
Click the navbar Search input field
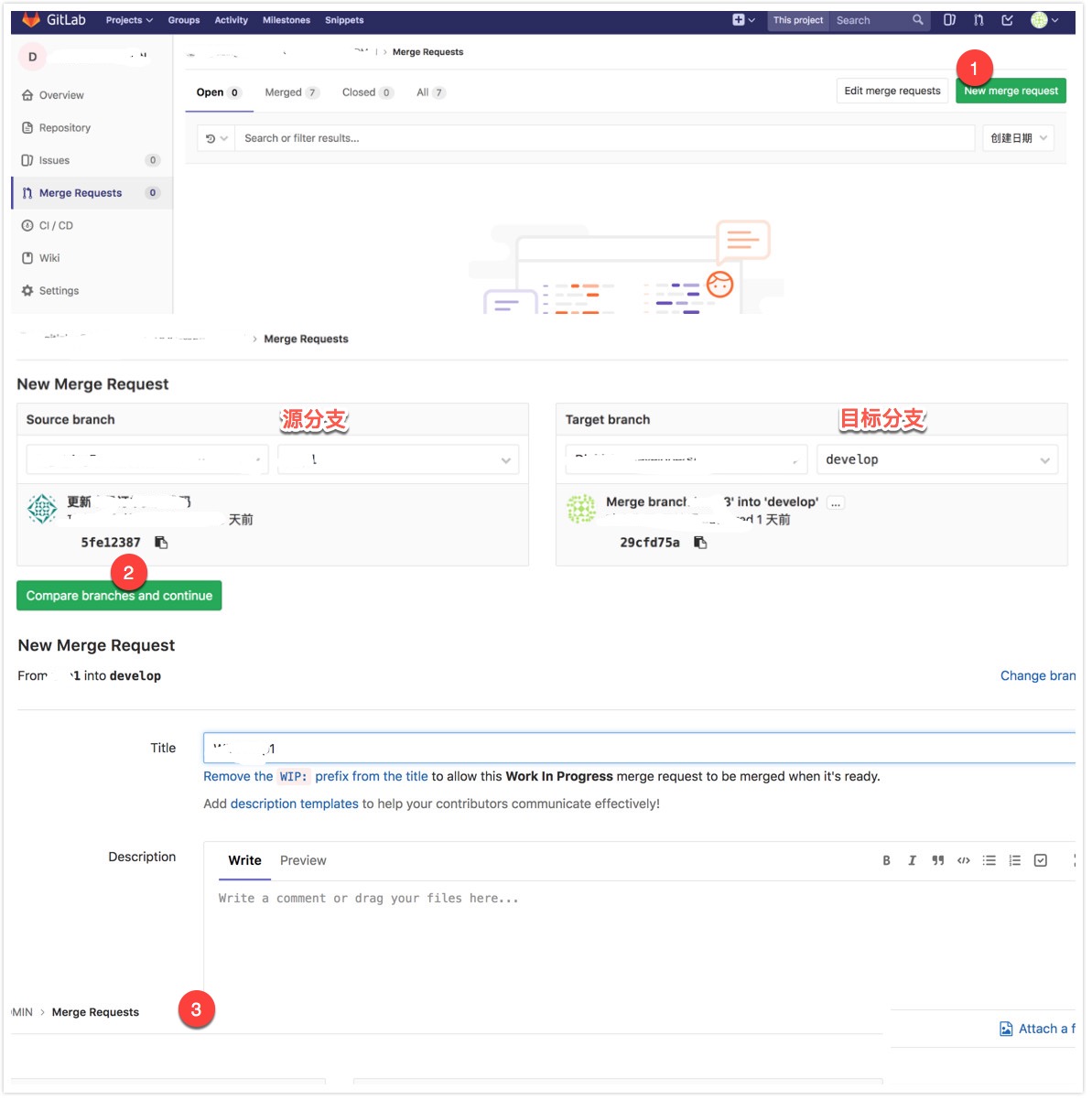[x=870, y=20]
